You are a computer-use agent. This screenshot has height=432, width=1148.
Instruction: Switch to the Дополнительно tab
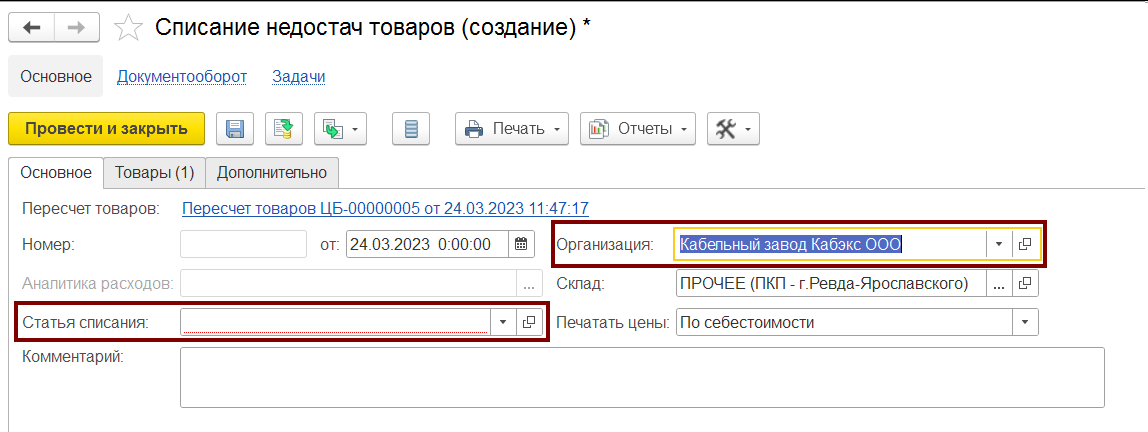tap(272, 173)
